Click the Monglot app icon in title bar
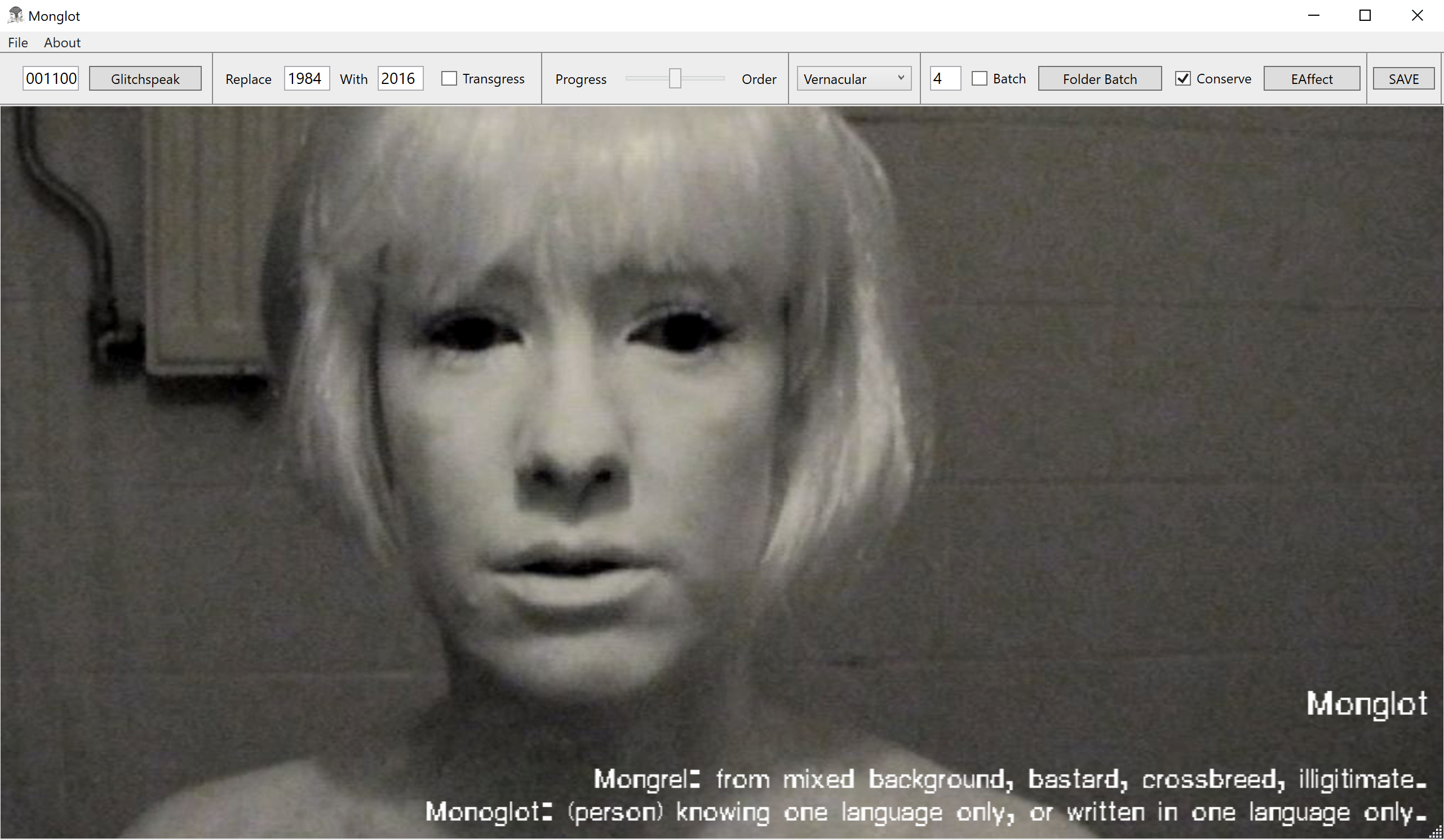 [15, 15]
